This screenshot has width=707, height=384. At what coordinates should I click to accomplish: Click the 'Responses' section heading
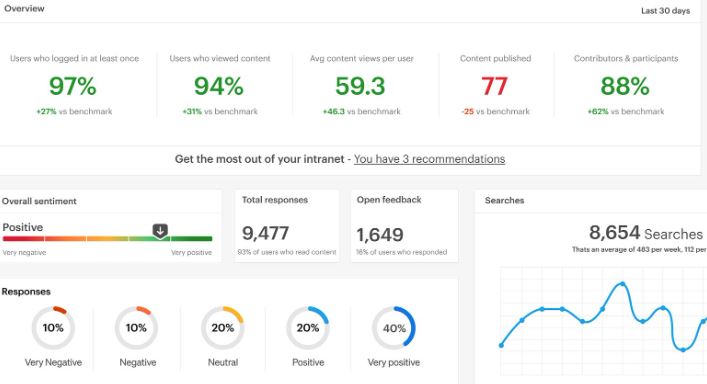pos(26,292)
